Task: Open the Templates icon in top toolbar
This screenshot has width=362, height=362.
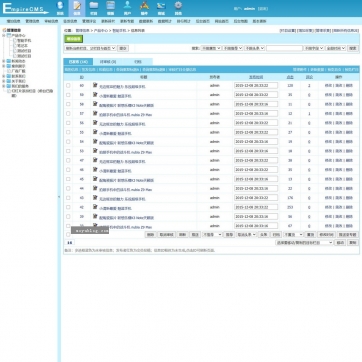Action: [x=111, y=8]
